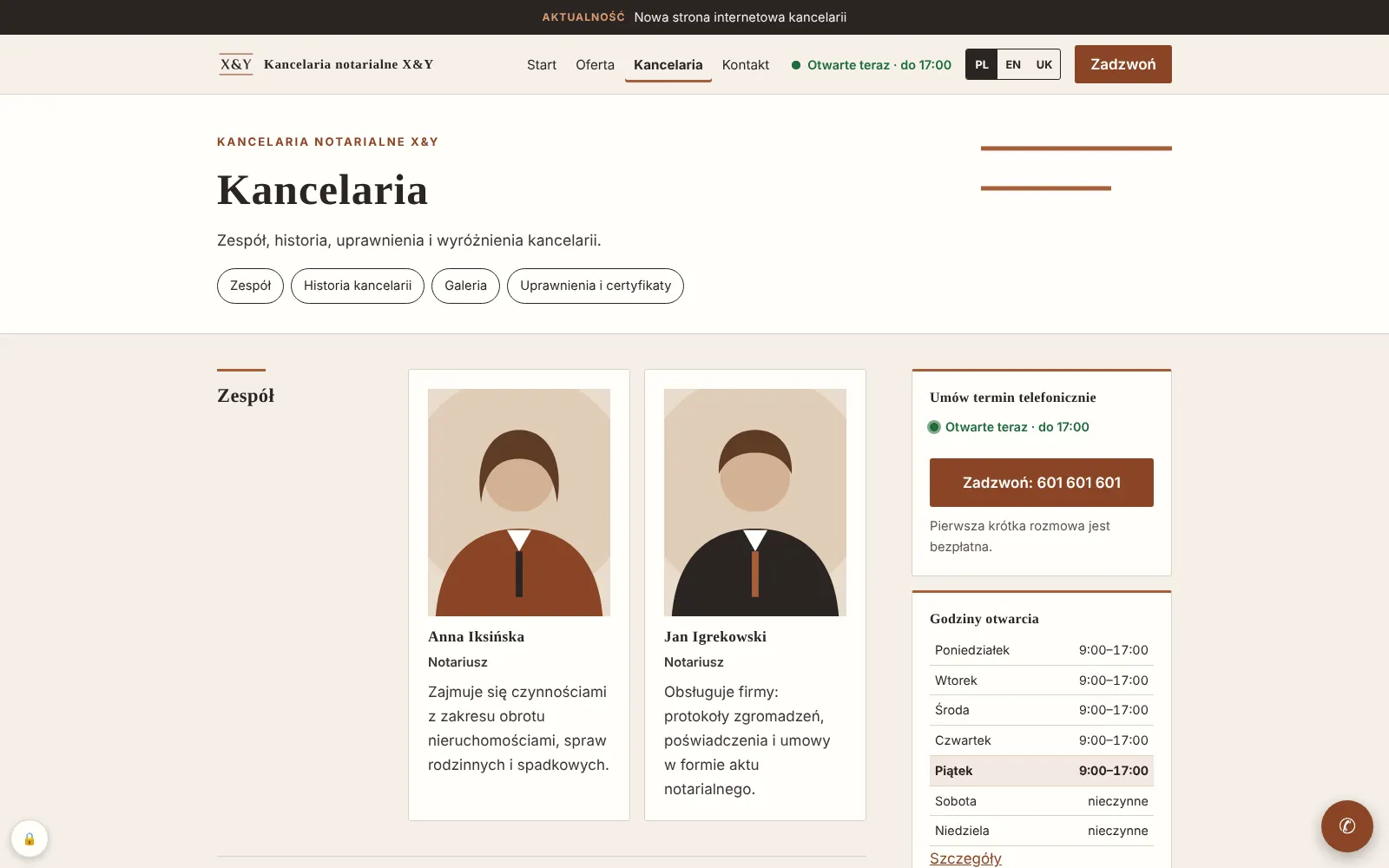Screen dimensions: 1389x868
Task: Click the X&Y logo mark in header
Action: 236,64
